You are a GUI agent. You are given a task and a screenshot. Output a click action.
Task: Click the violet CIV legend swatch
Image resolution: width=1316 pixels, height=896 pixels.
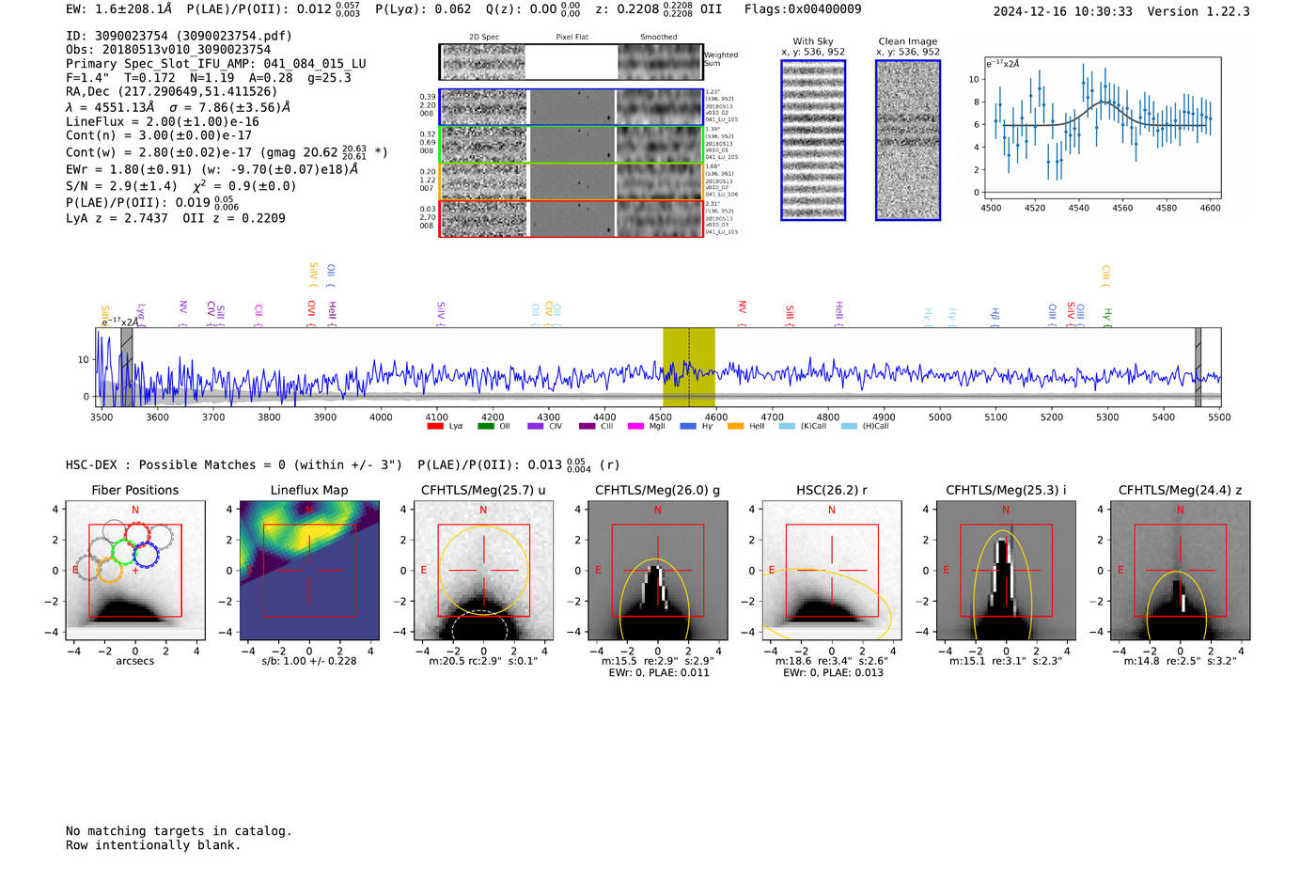(x=536, y=427)
